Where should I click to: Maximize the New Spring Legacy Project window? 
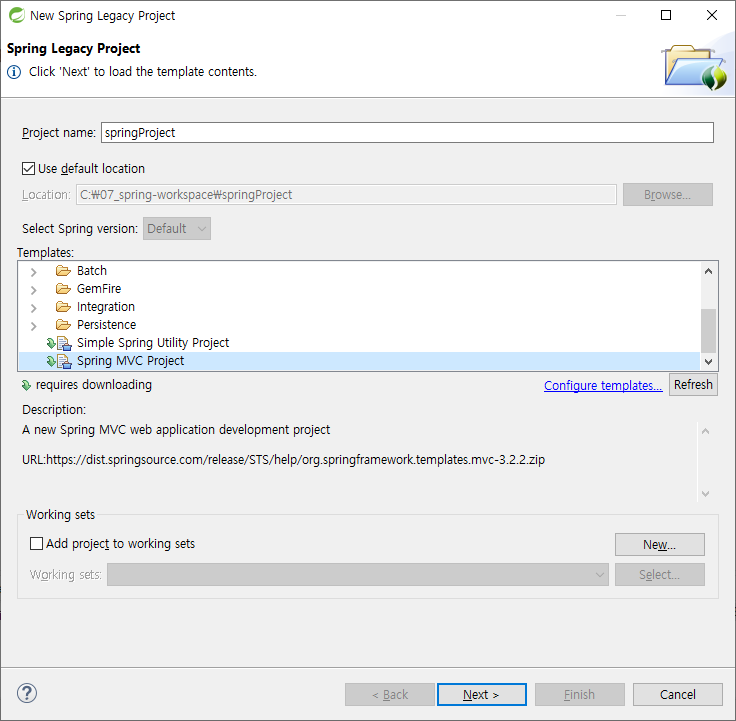(666, 15)
